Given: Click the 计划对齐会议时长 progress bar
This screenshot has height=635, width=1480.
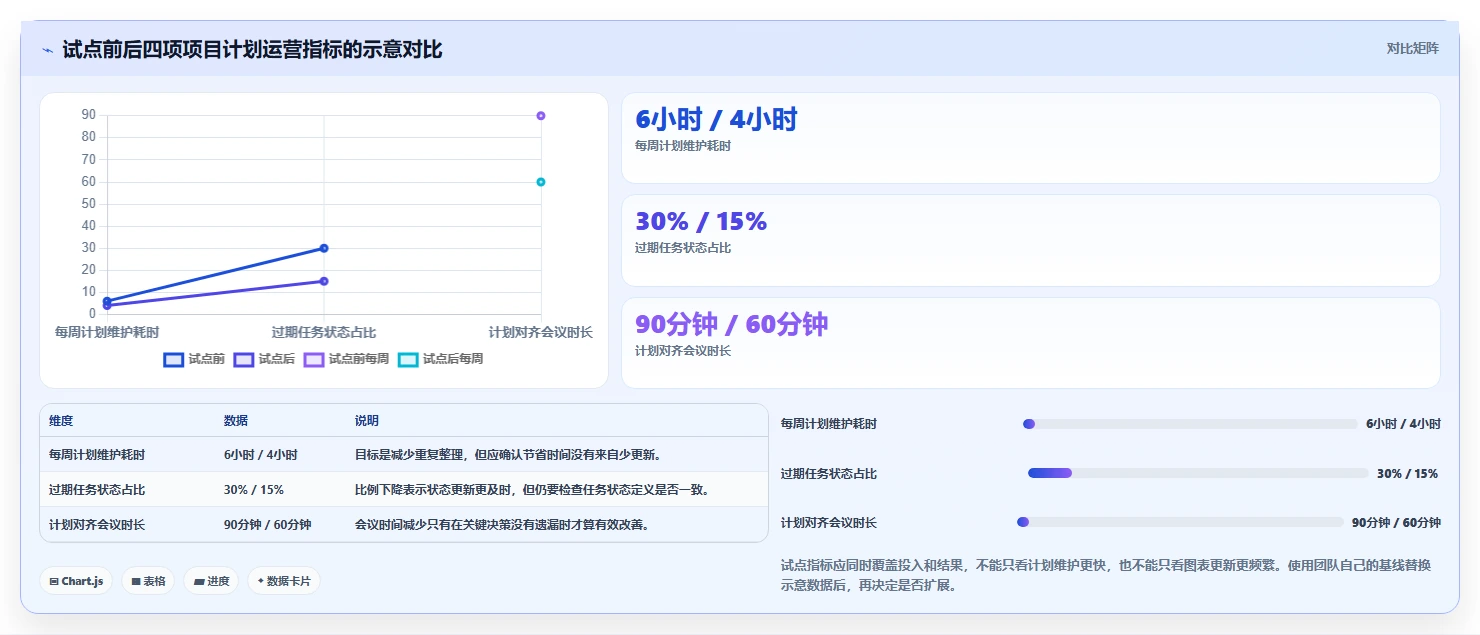Looking at the screenshot, I should point(1180,522).
